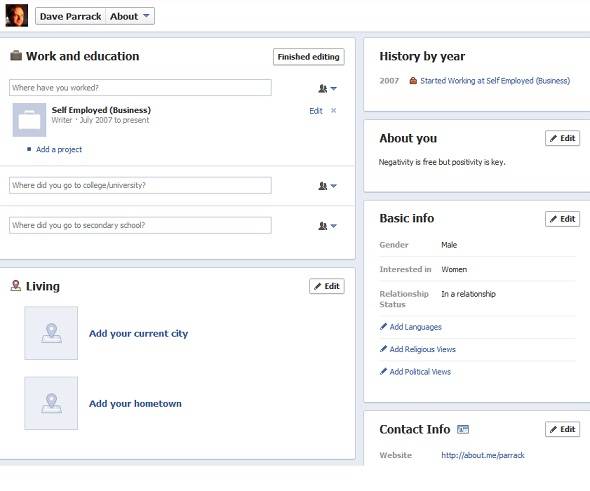Click the current city placeholder map icon
The height and width of the screenshot is (491, 590).
[x=51, y=333]
